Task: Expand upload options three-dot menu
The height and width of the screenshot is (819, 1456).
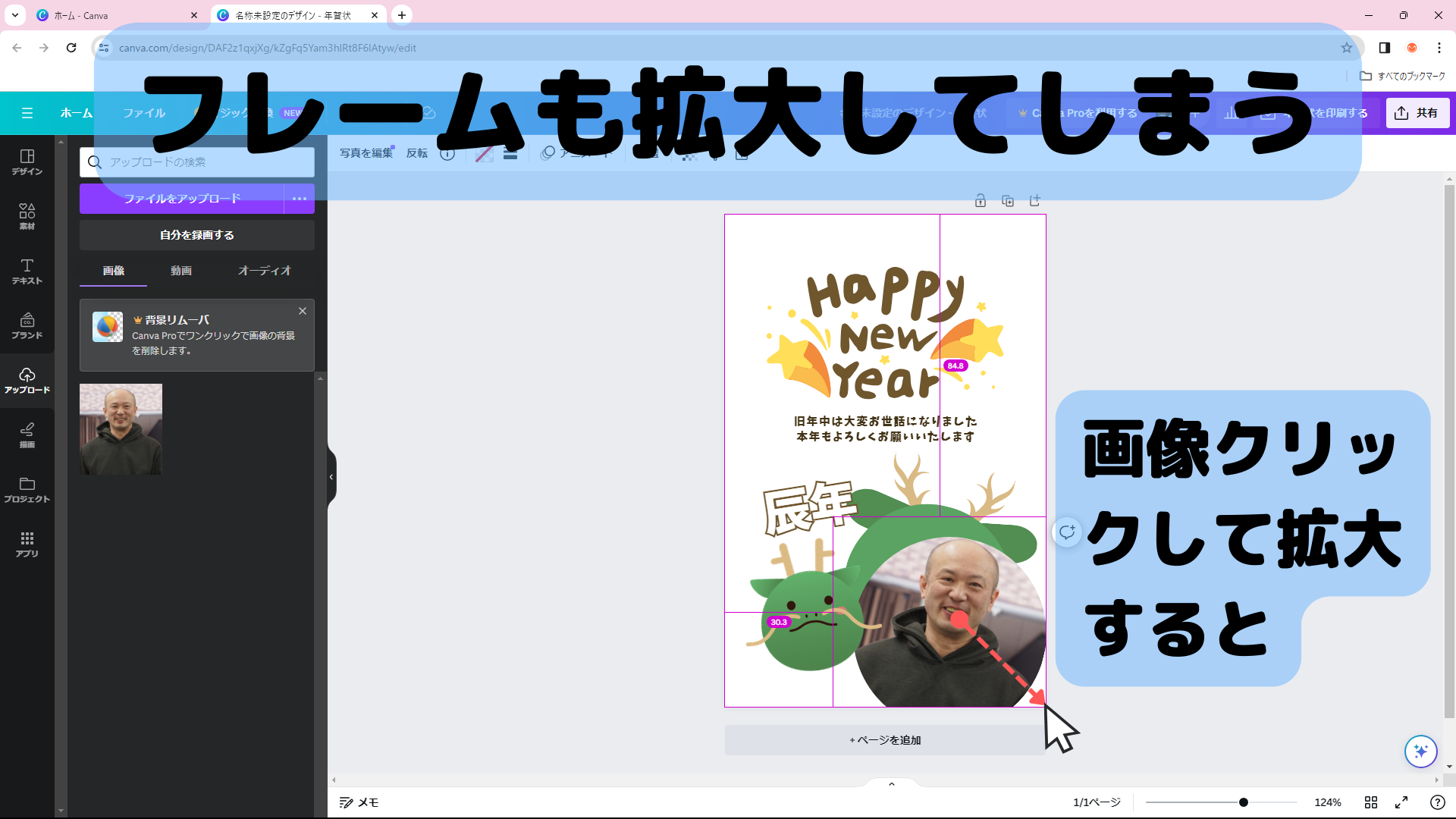Action: [300, 199]
